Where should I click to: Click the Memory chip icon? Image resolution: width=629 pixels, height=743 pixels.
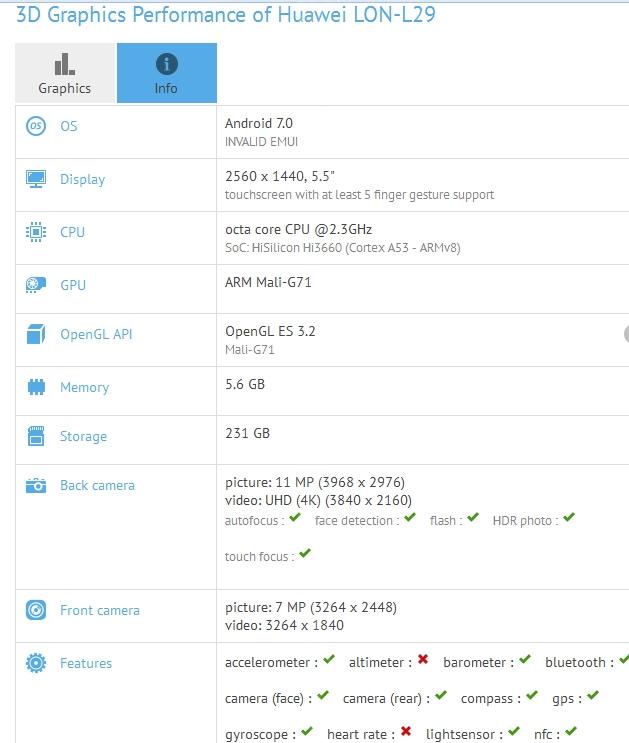36,387
